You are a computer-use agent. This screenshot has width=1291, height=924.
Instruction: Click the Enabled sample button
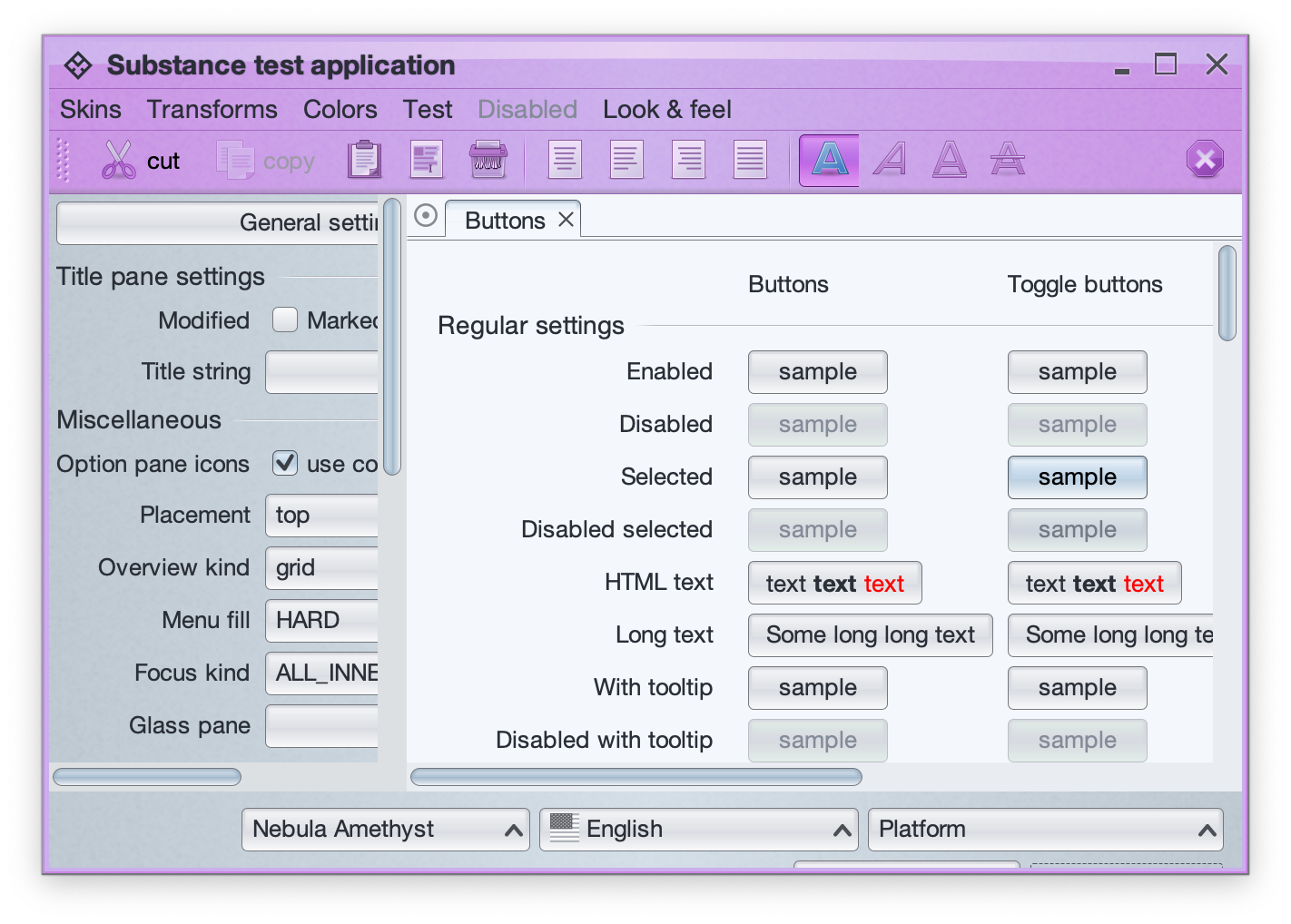[x=817, y=372]
